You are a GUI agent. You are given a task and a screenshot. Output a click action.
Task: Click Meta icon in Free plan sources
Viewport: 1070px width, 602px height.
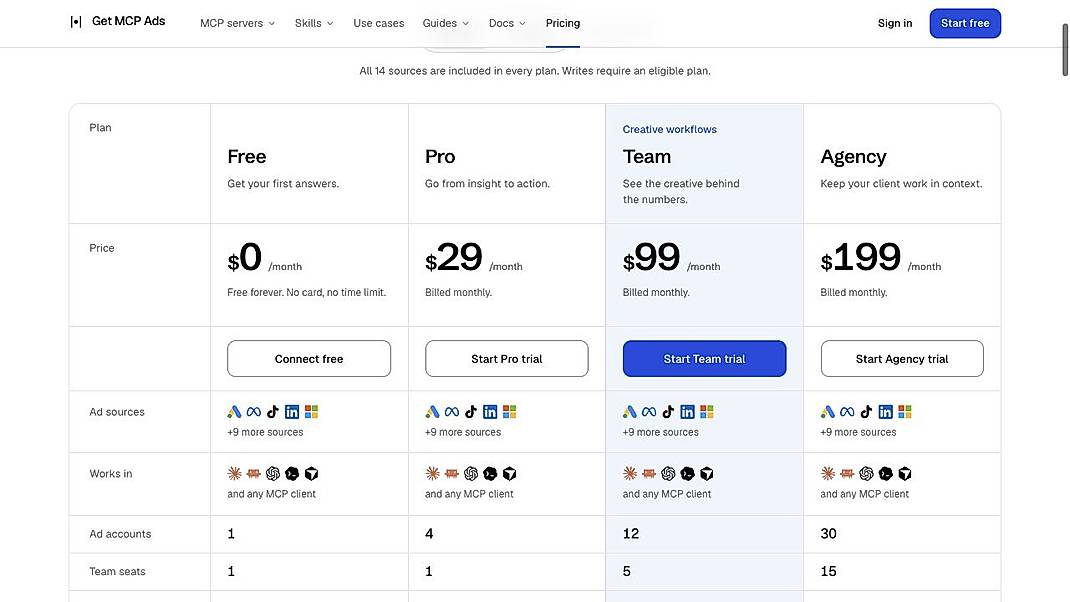pyautogui.click(x=254, y=412)
